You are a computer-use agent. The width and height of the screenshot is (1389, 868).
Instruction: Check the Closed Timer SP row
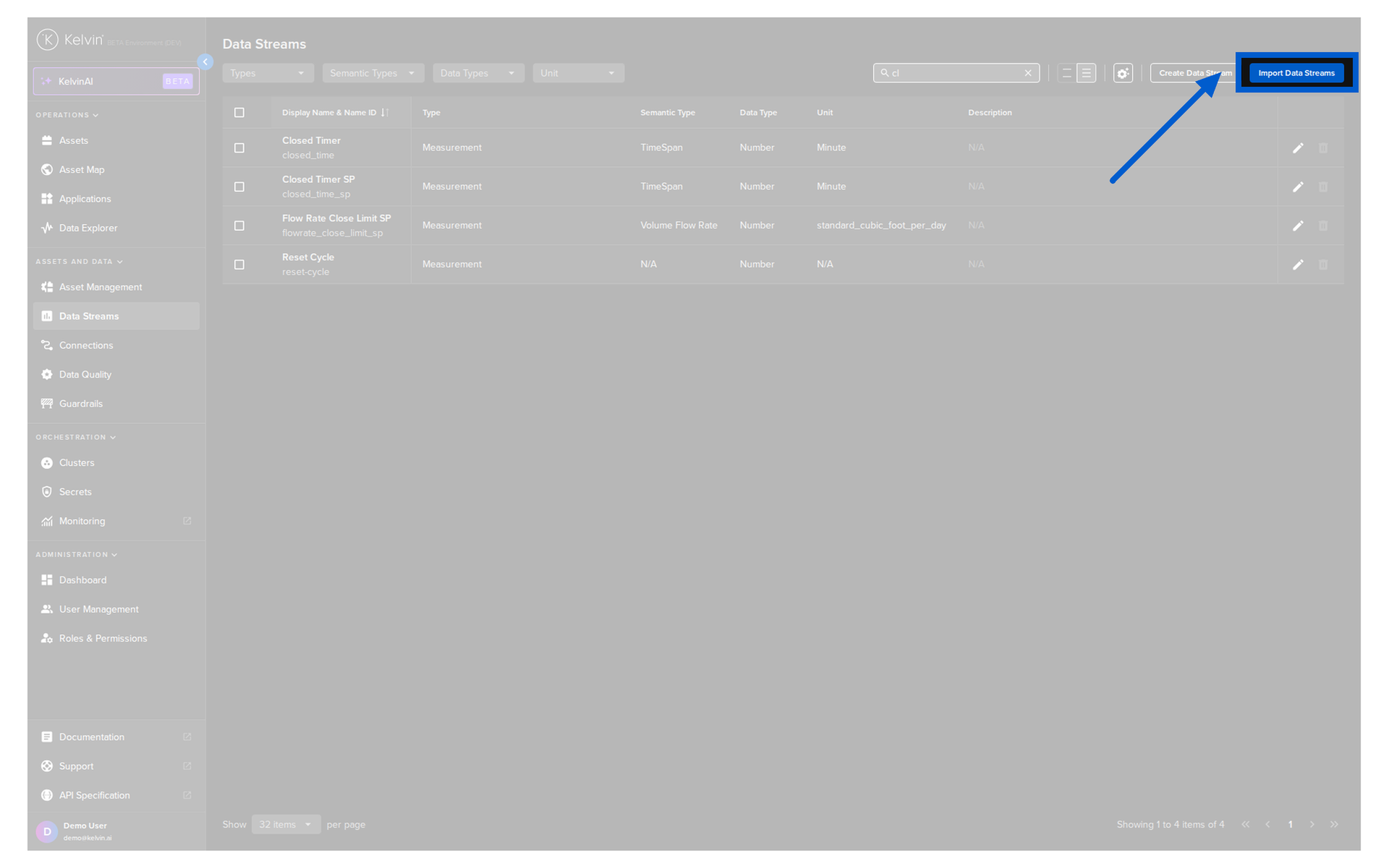239,187
